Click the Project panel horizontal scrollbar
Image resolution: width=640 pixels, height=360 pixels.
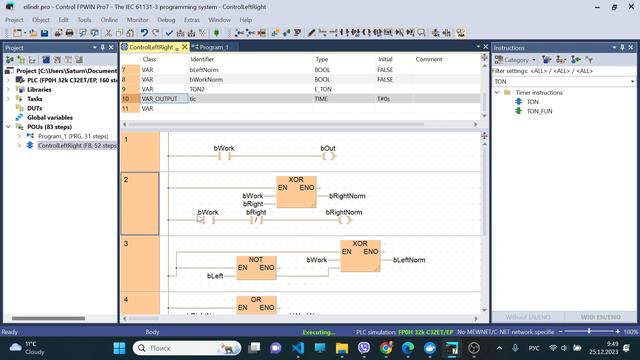tap(48, 318)
